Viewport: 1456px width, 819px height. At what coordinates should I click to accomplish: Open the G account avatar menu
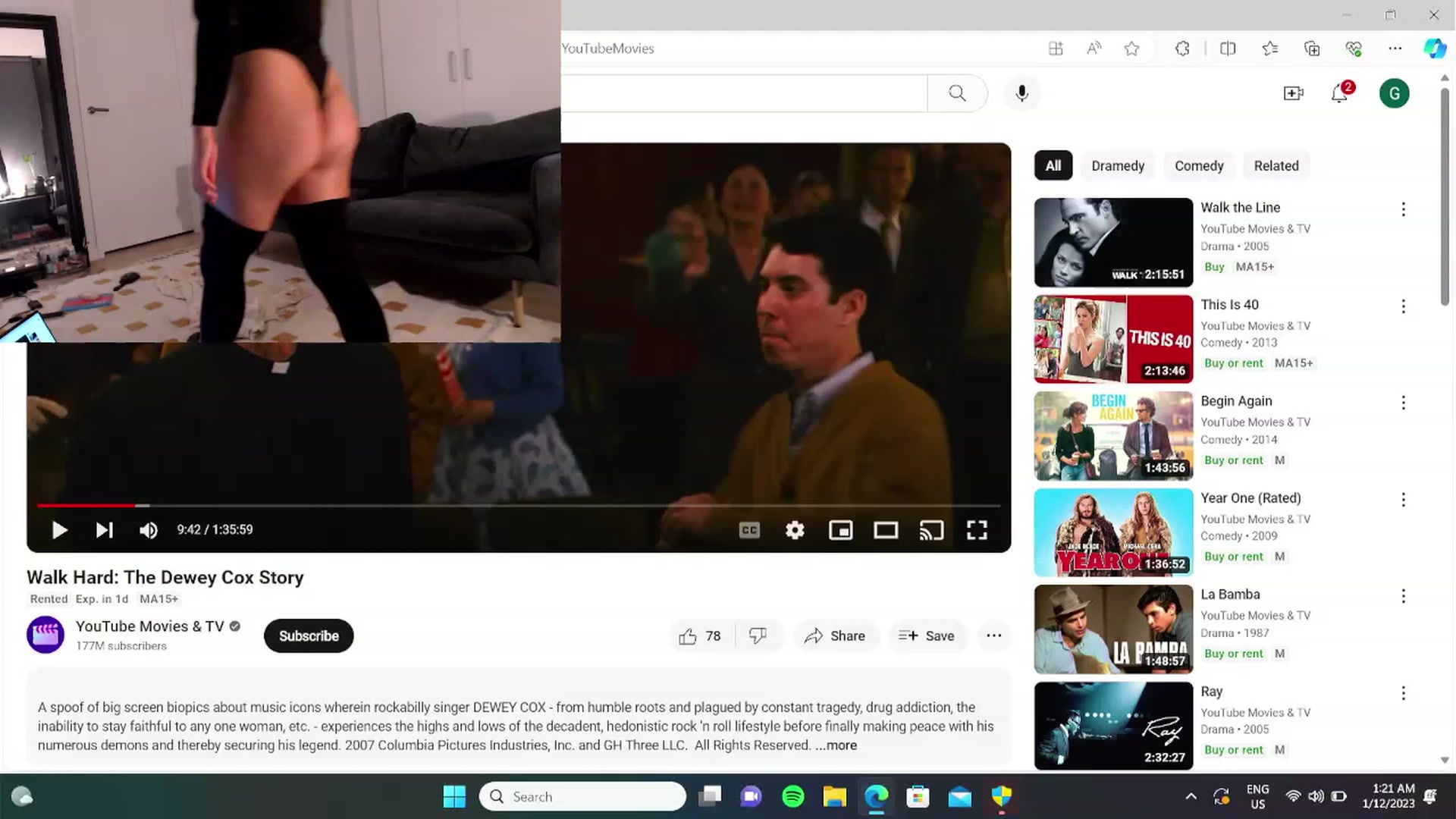(1394, 93)
